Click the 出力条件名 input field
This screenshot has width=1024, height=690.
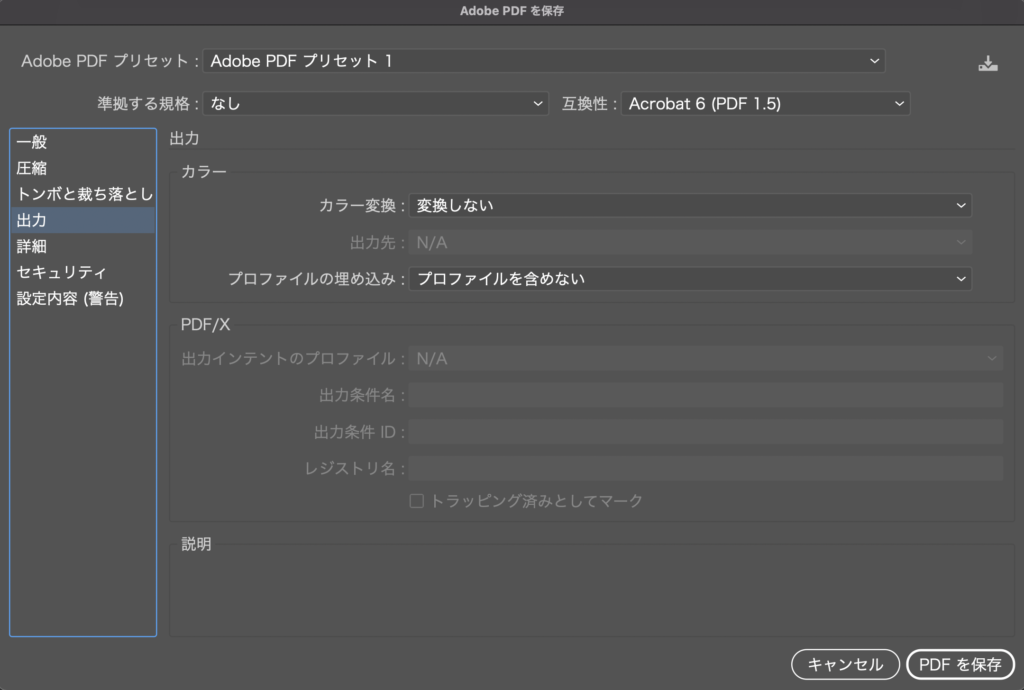[x=705, y=395]
